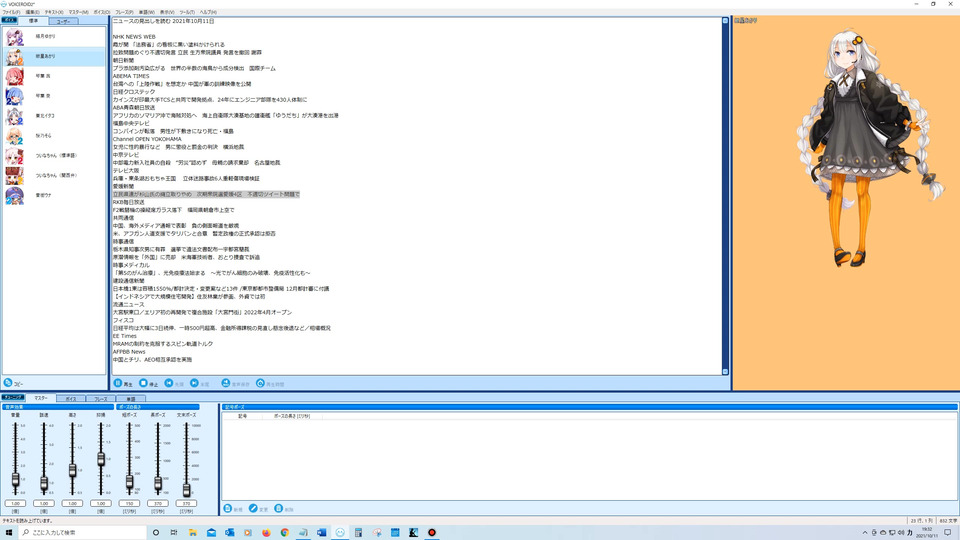
Task: Click the 話速 speed value field
Action: [44, 503]
